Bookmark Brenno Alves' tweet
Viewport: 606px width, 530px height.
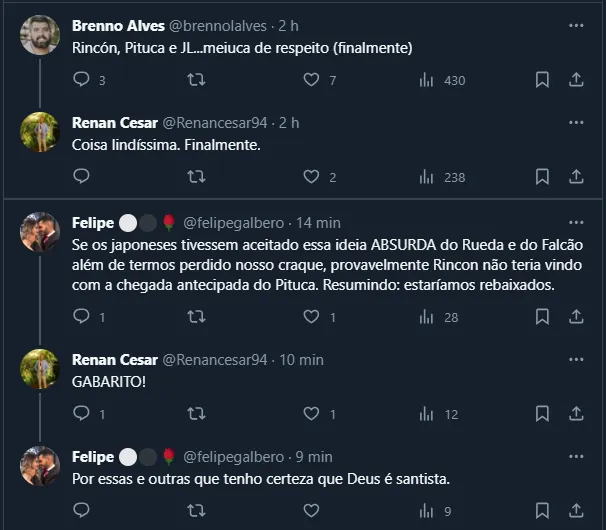pyautogui.click(x=541, y=79)
